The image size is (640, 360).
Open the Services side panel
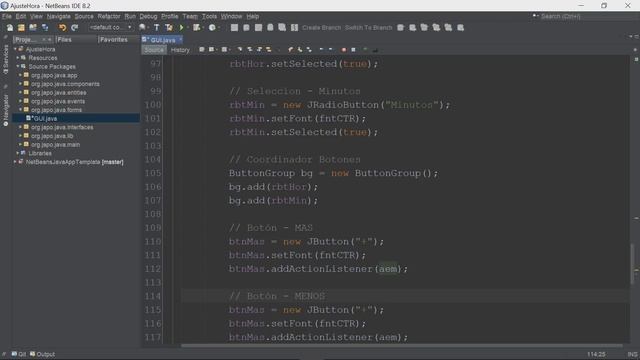[6, 59]
